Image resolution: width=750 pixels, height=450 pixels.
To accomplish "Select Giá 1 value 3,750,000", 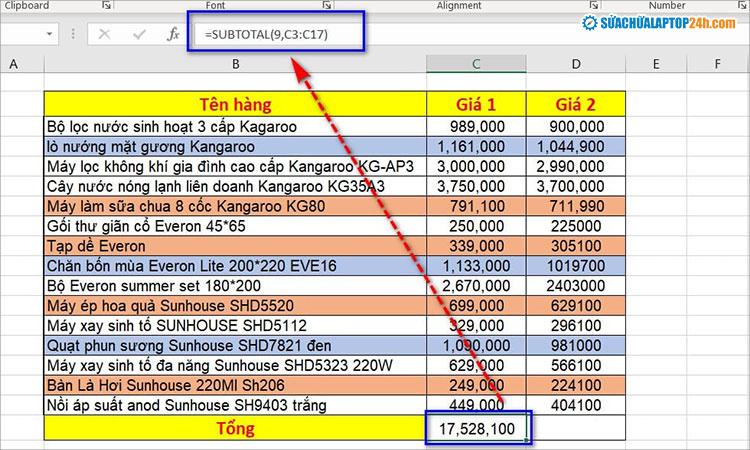I will pos(476,186).
